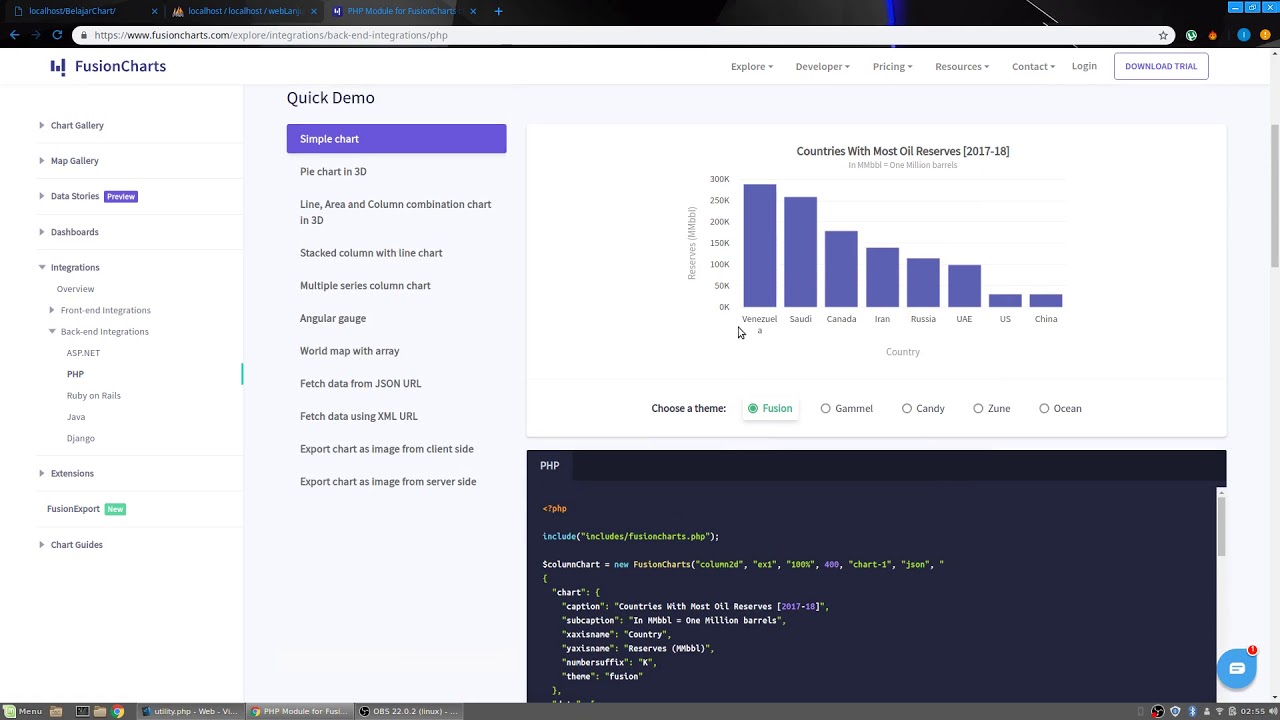Screen dimensions: 1280x720
Task: Open the Developer dropdown menu
Action: [823, 66]
